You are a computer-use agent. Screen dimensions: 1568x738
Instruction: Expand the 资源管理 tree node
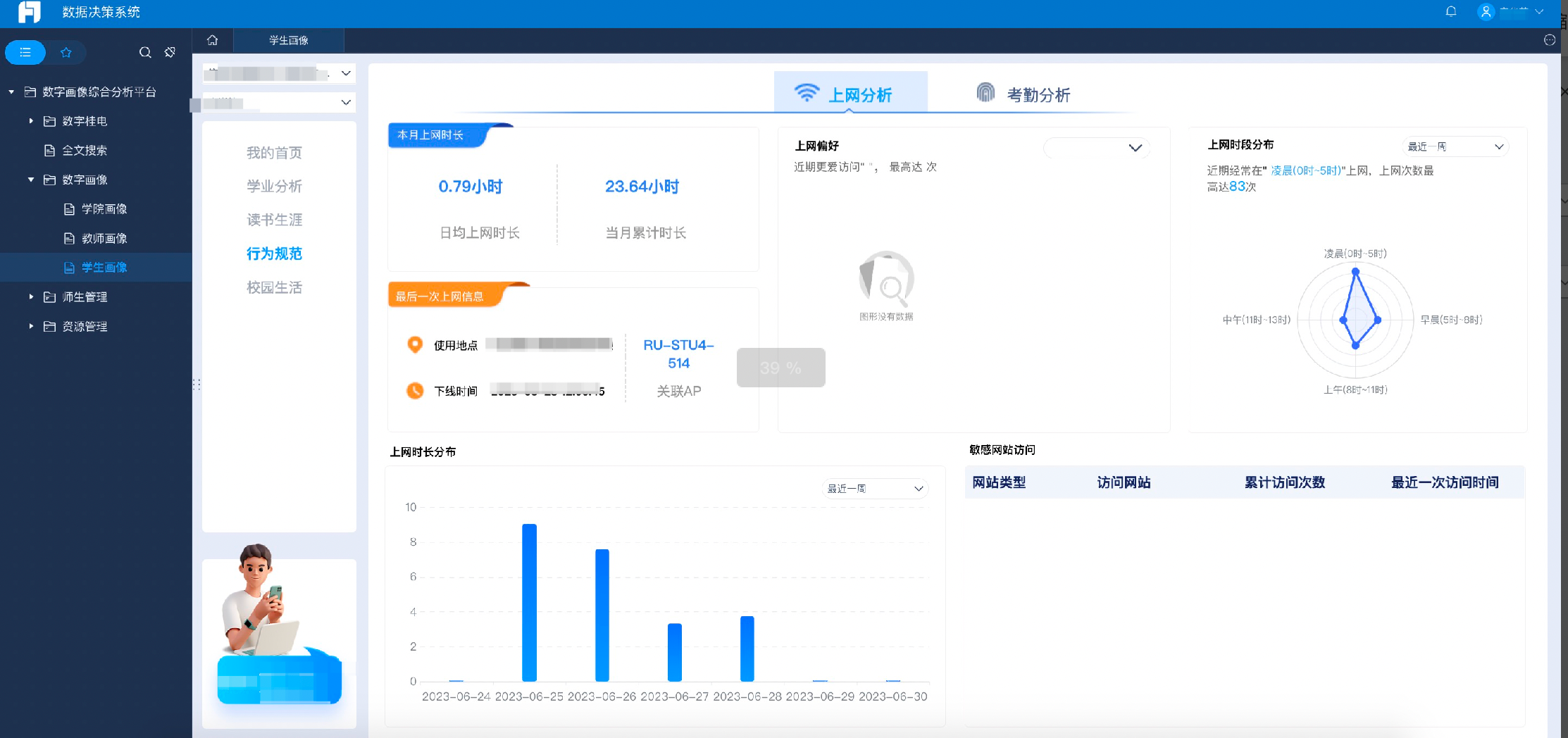tap(31, 326)
